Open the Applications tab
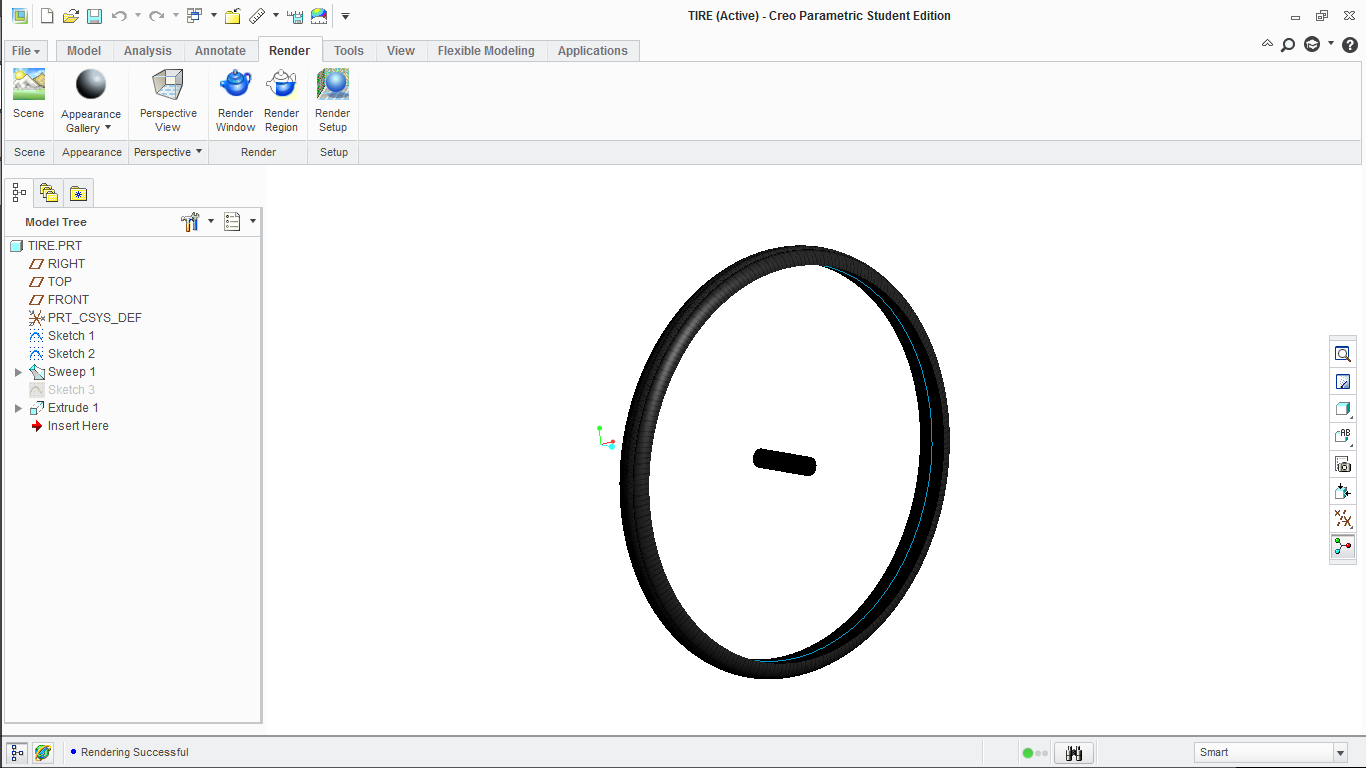1366x768 pixels. tap(593, 51)
